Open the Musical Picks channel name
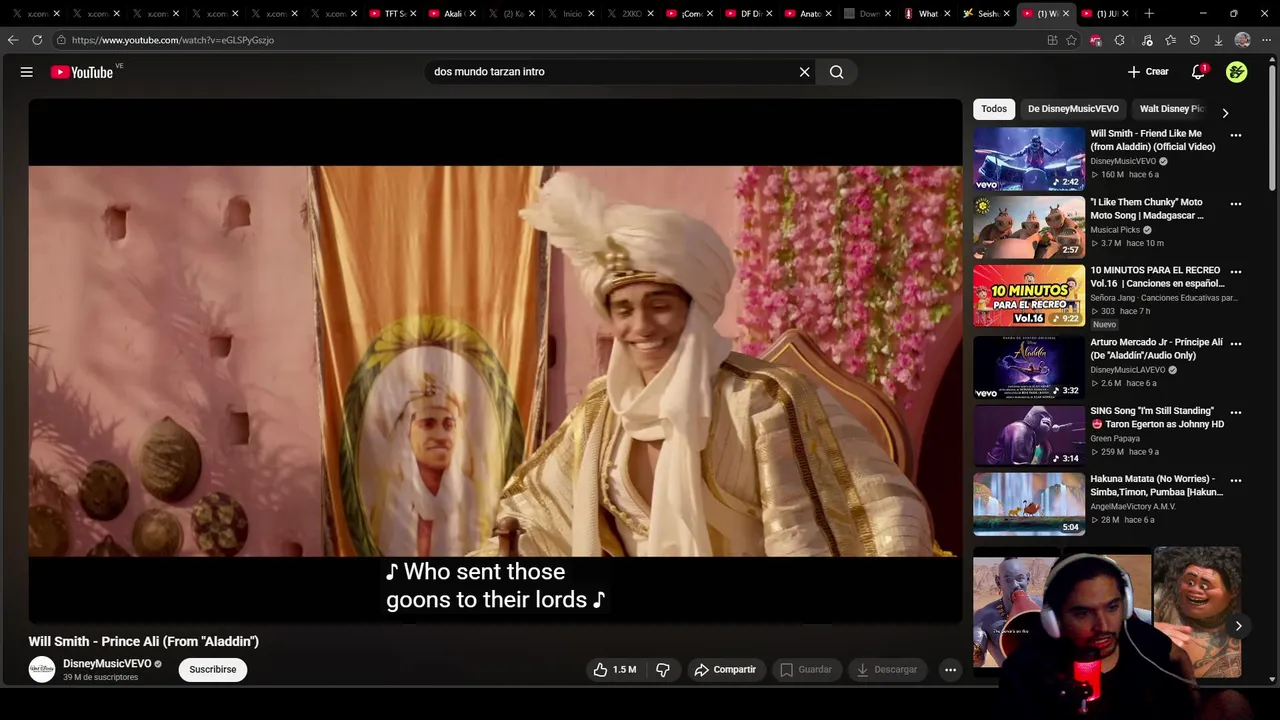Image resolution: width=1280 pixels, height=720 pixels. pyautogui.click(x=1115, y=230)
